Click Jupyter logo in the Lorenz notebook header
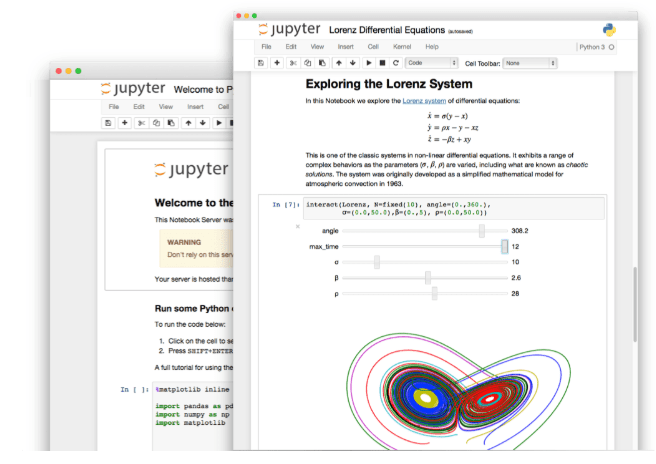The width and height of the screenshot is (656, 464). tap(289, 29)
